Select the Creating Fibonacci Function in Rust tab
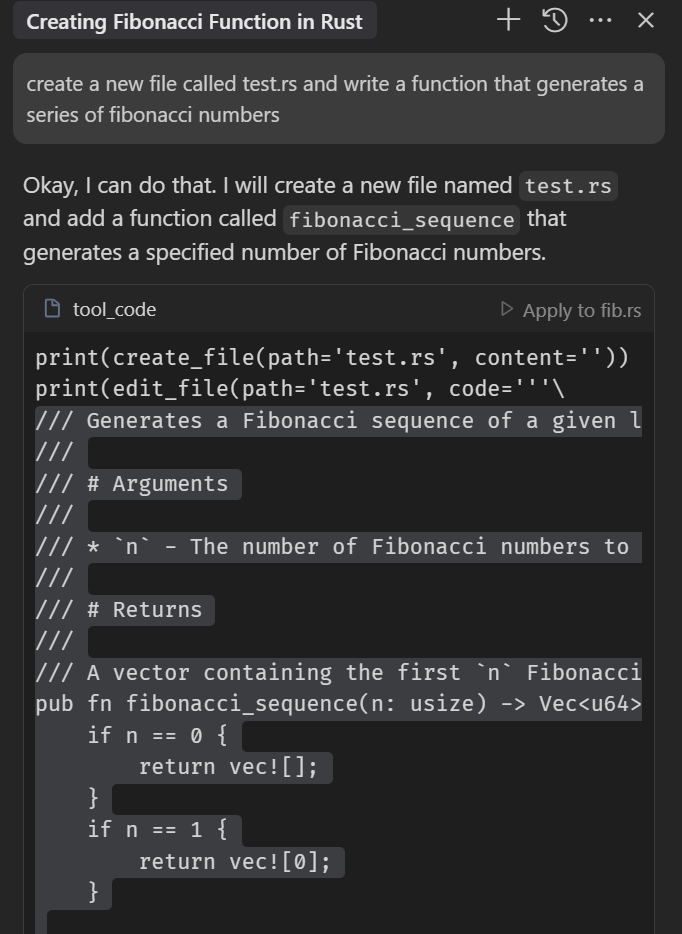Viewport: 682px width, 934px height. point(194,21)
